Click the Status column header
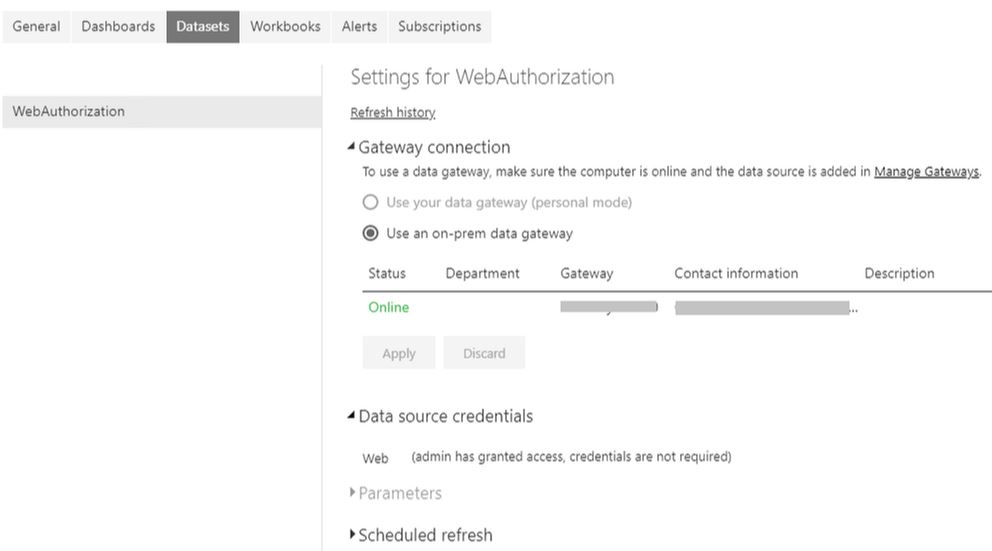This screenshot has width=992, height=551. pos(387,273)
